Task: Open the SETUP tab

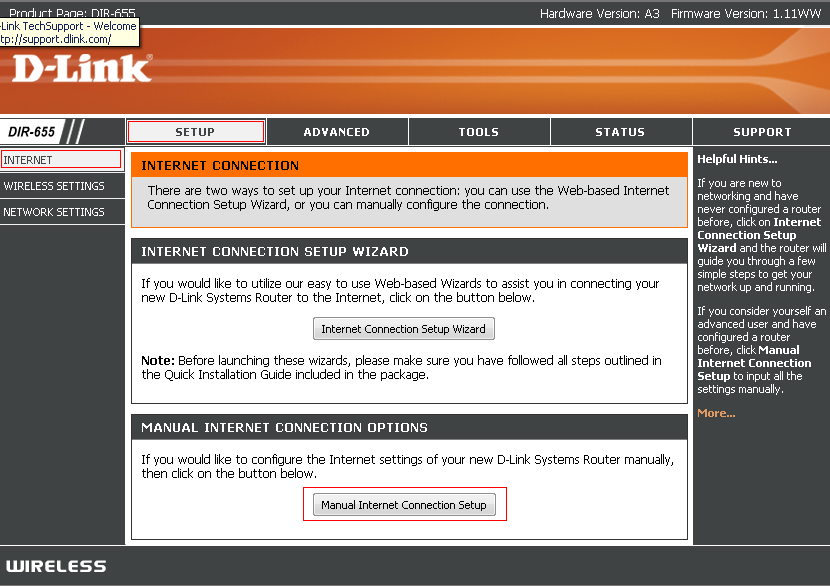Action: click(196, 132)
